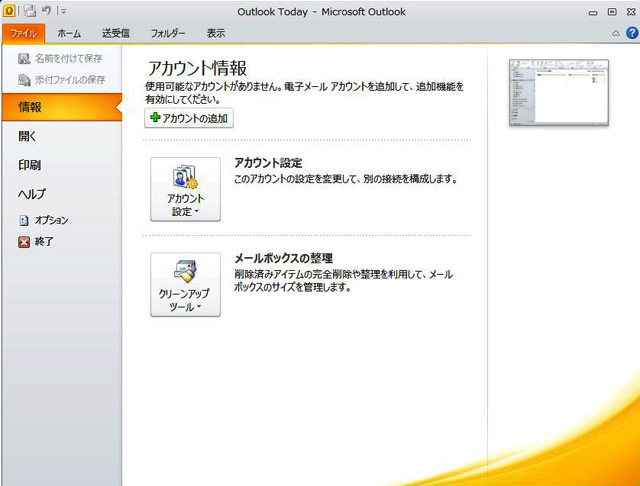Screen dimensions: 640x486
Task: Click the Outlook application icon in title bar
Action: 9,11
